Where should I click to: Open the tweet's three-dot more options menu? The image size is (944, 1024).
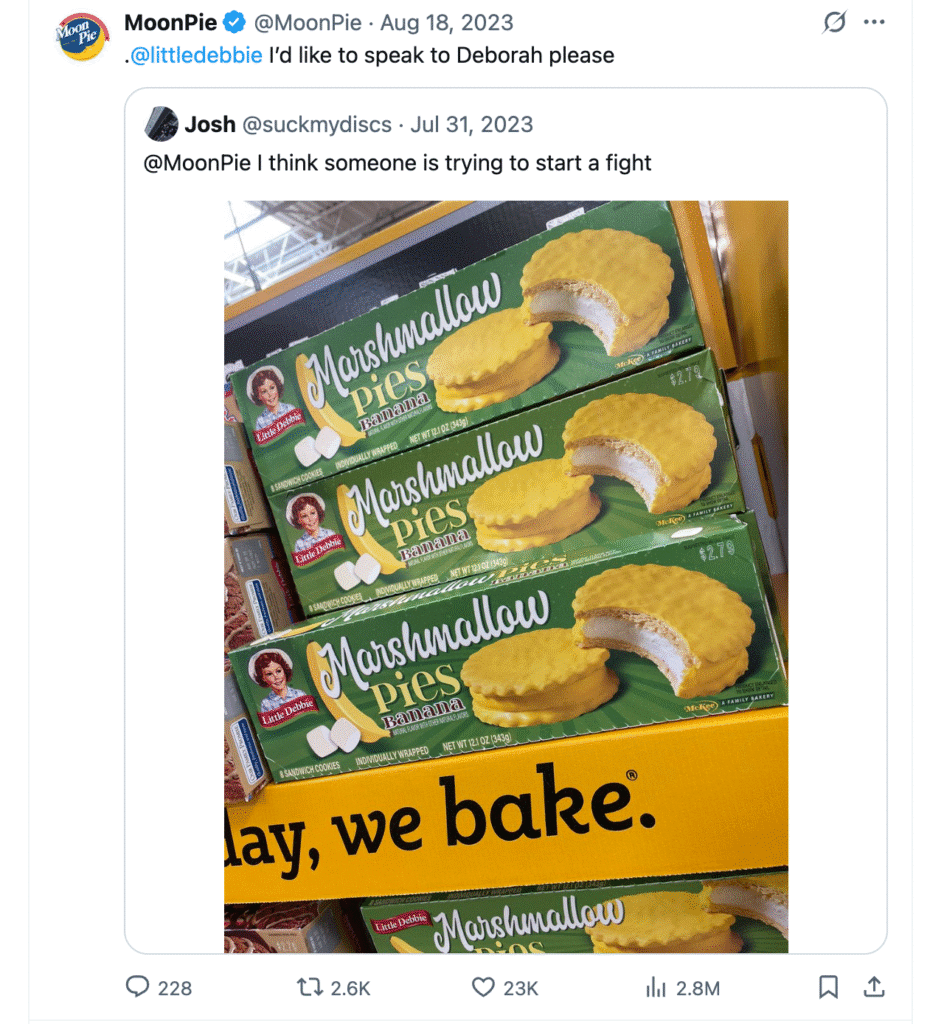(x=875, y=22)
